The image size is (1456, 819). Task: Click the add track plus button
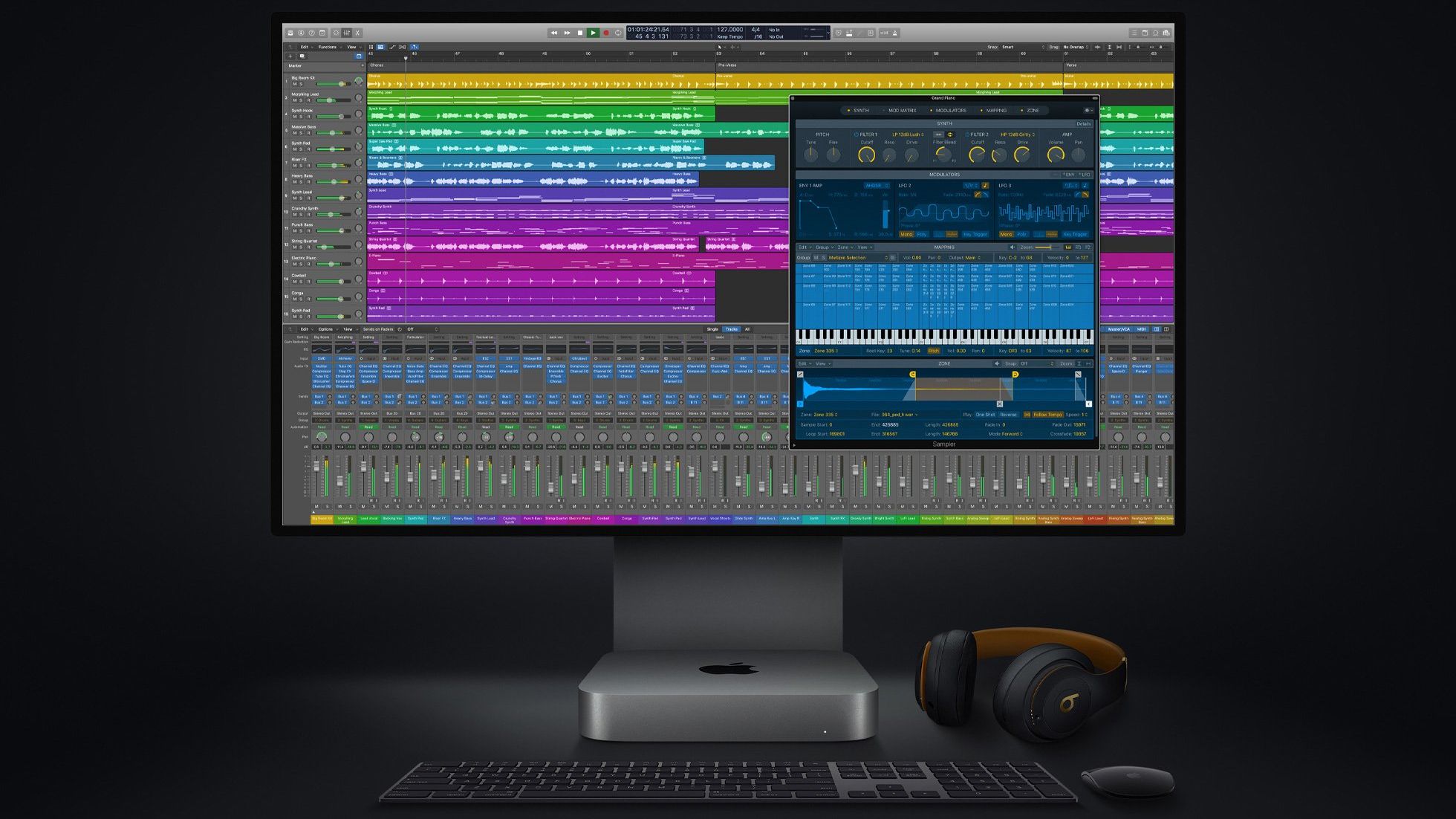click(x=290, y=56)
